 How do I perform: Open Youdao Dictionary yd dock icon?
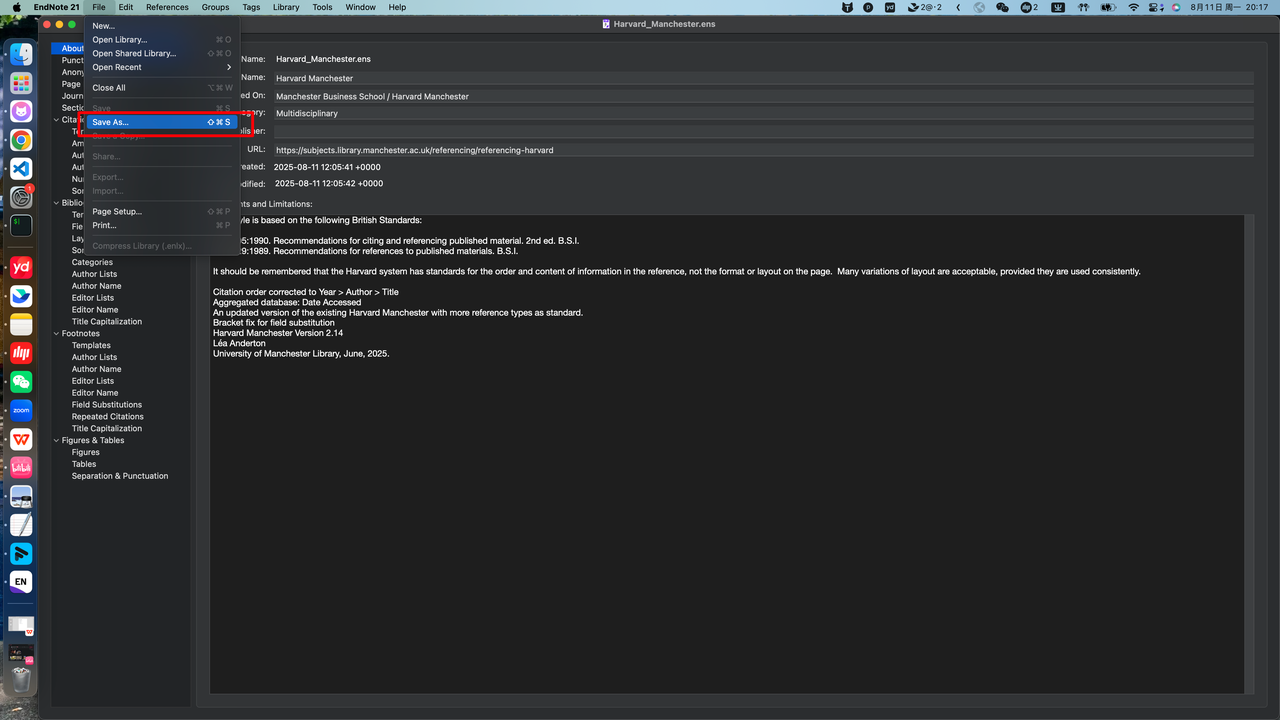pyautogui.click(x=21, y=267)
